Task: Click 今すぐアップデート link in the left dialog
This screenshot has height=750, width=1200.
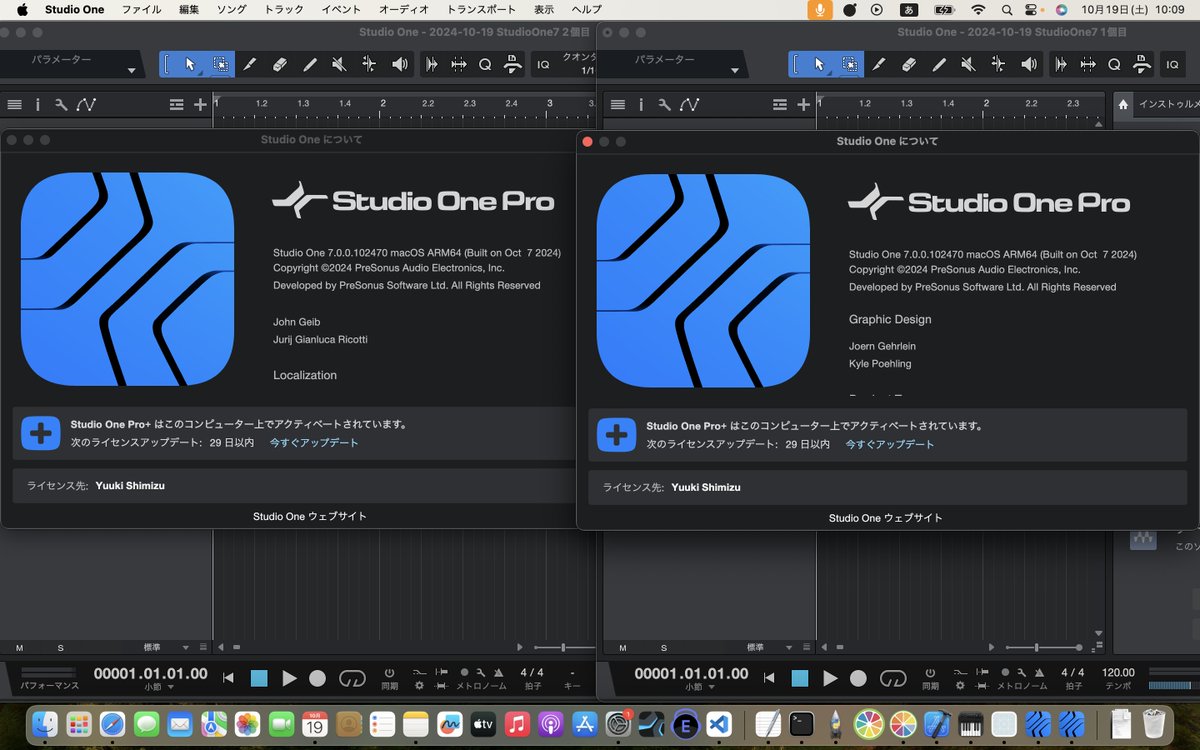Action: [314, 442]
